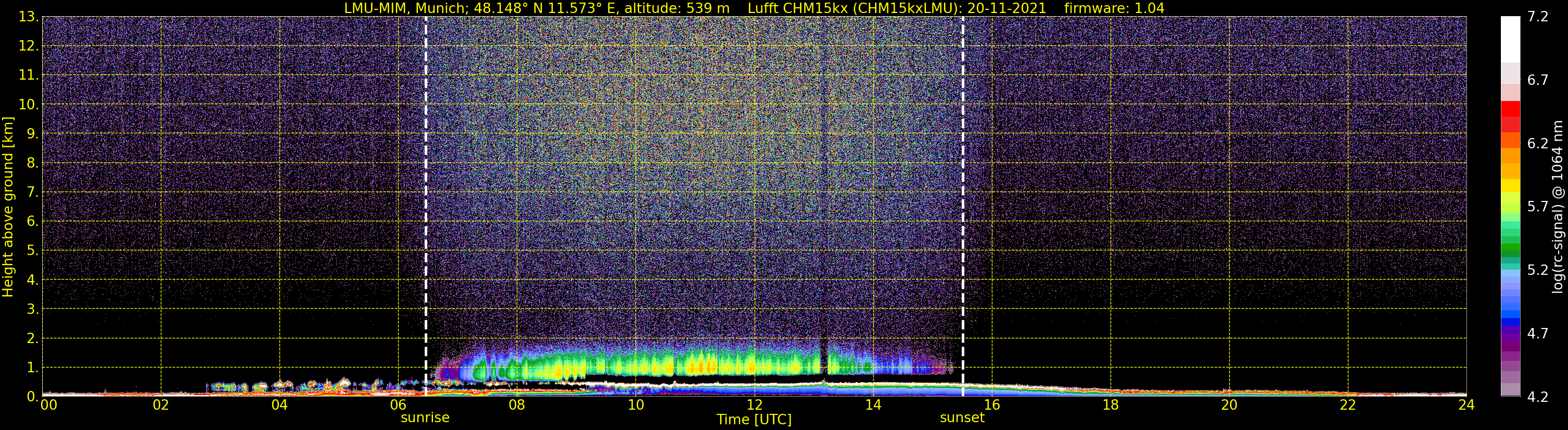
Task: Click the white sunset dashed line
Action: click(962, 207)
